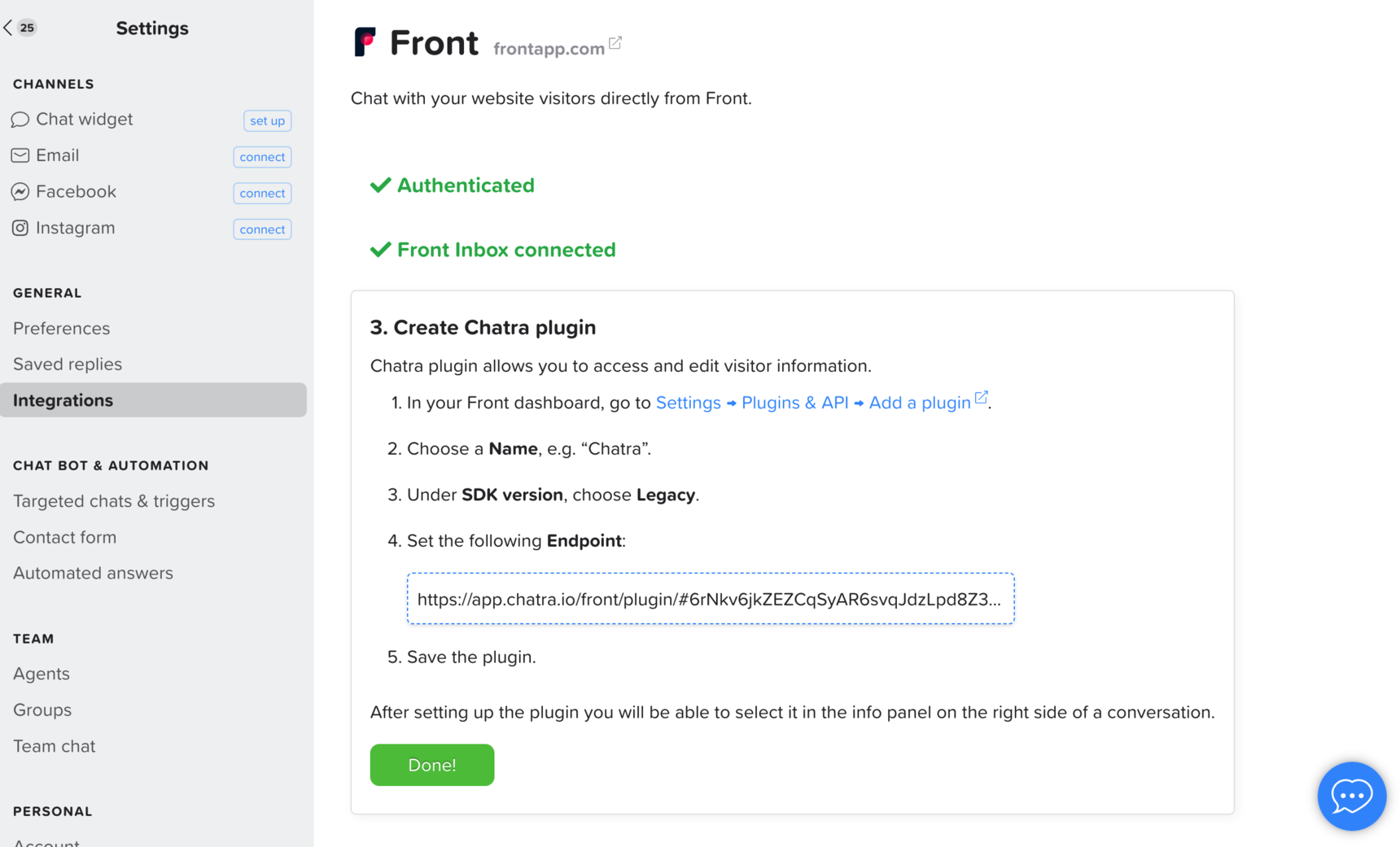Connect the Facebook channel
This screenshot has height=847, width=1400.
262,193
